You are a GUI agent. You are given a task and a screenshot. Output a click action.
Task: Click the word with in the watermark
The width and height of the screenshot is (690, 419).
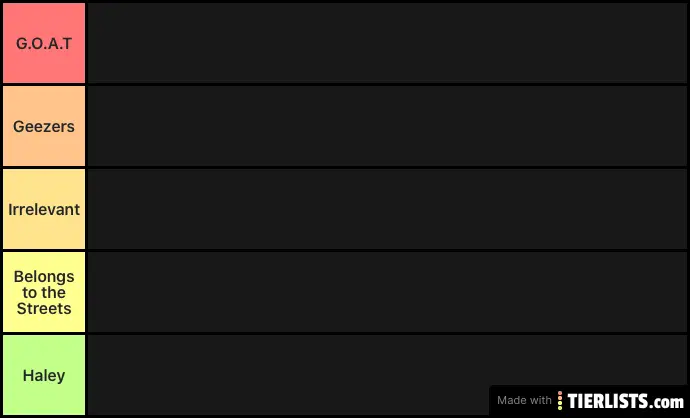(541, 401)
